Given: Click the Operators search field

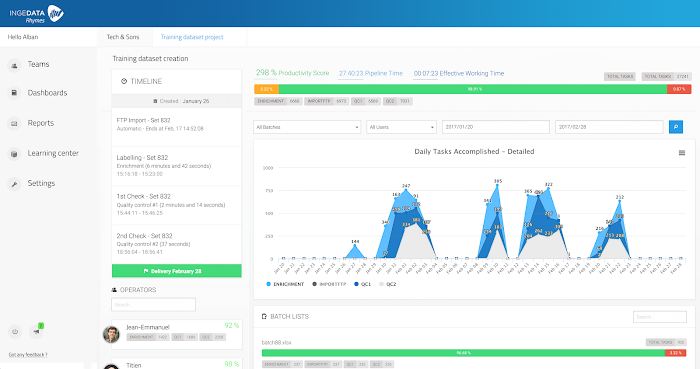Looking at the screenshot, I should tap(153, 305).
